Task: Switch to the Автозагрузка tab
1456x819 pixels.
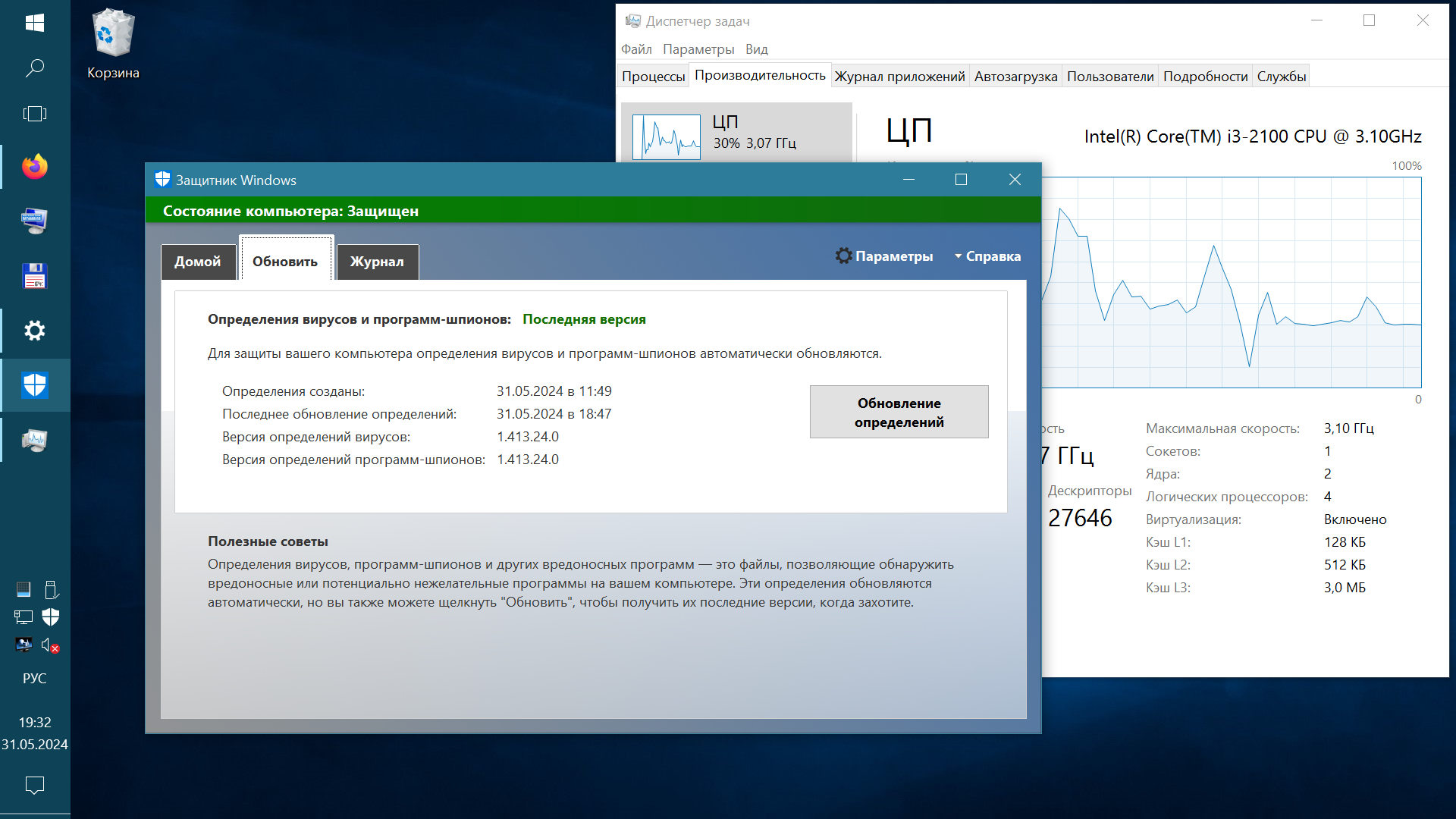Action: tap(1015, 77)
